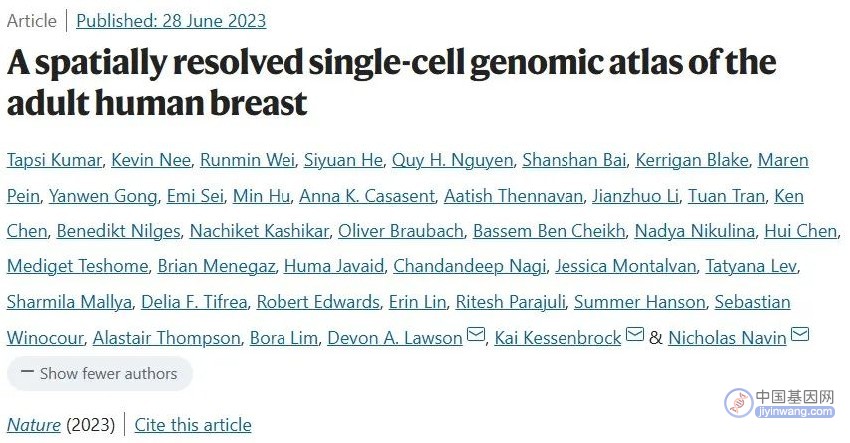Open author Quy H. Nguyen link
Viewport: 850px width, 443px height.
pos(453,160)
